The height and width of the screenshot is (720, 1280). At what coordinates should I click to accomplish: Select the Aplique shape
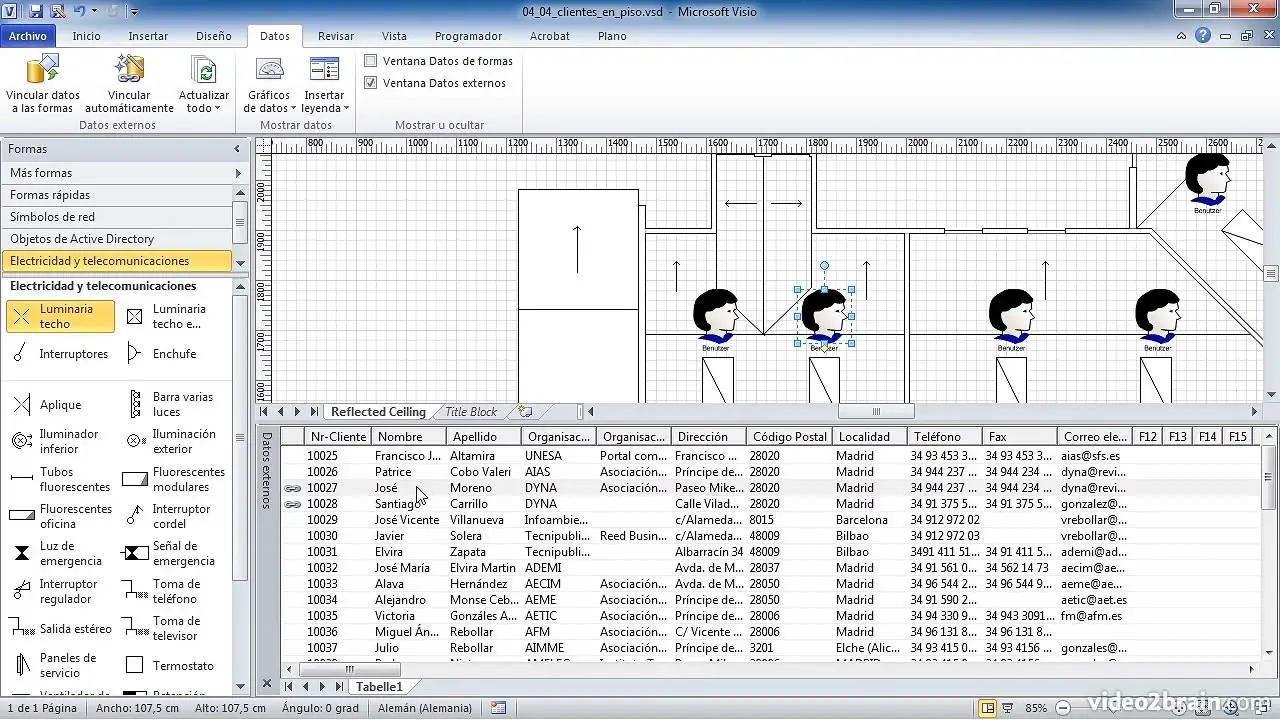point(48,405)
